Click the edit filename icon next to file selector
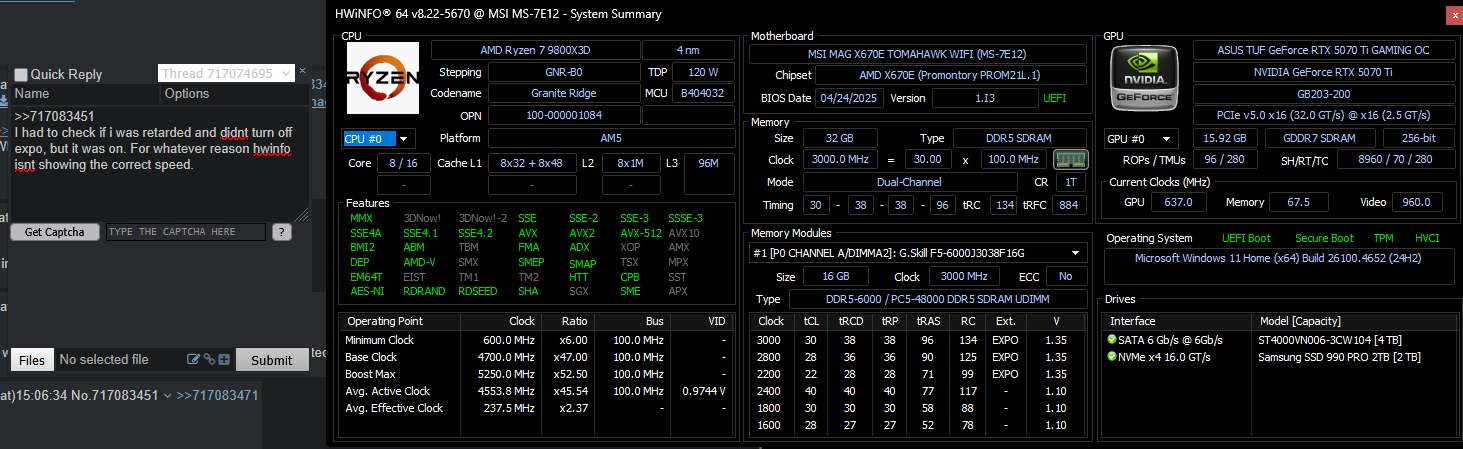 pos(194,359)
